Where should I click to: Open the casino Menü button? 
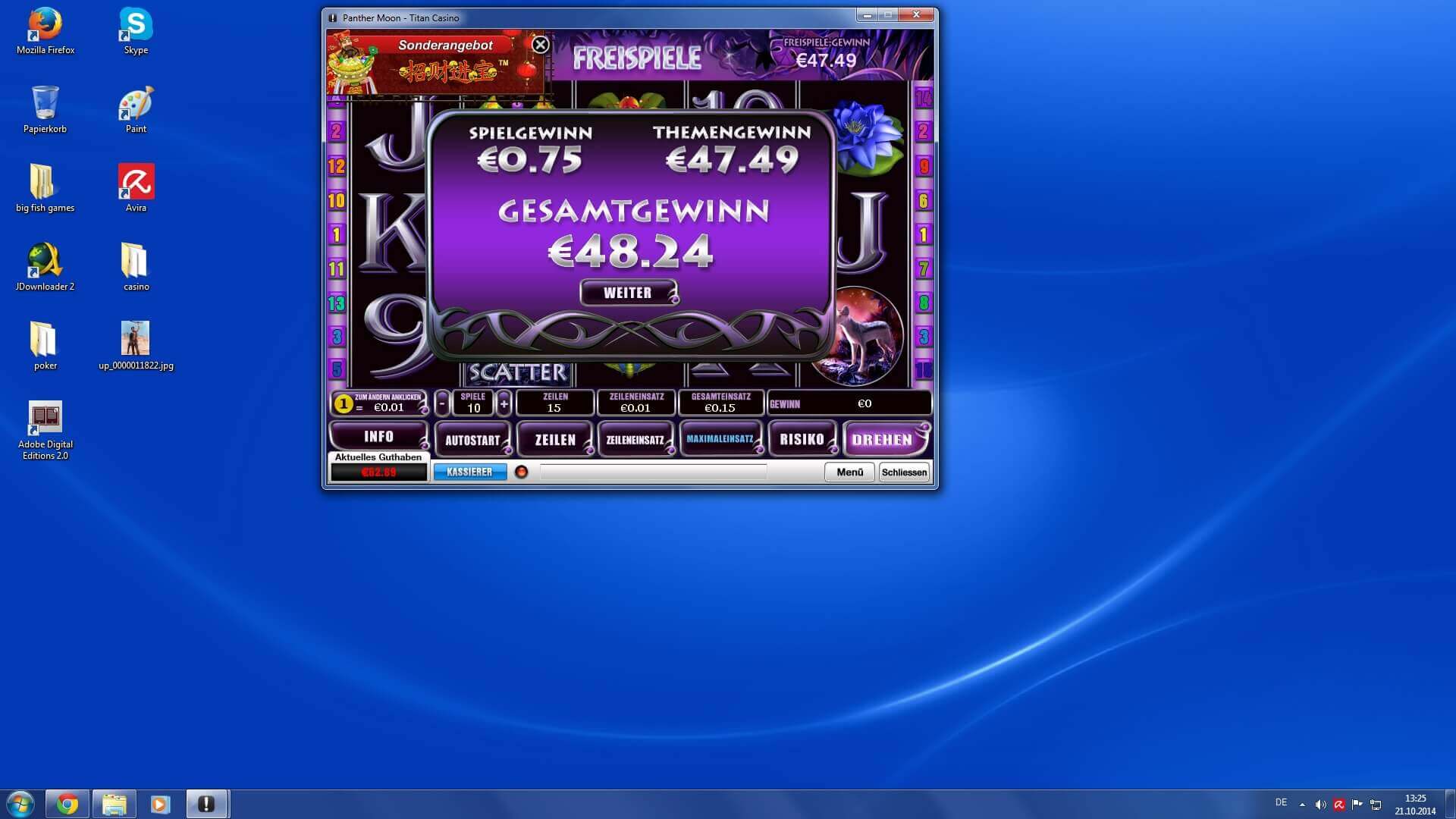tap(849, 472)
